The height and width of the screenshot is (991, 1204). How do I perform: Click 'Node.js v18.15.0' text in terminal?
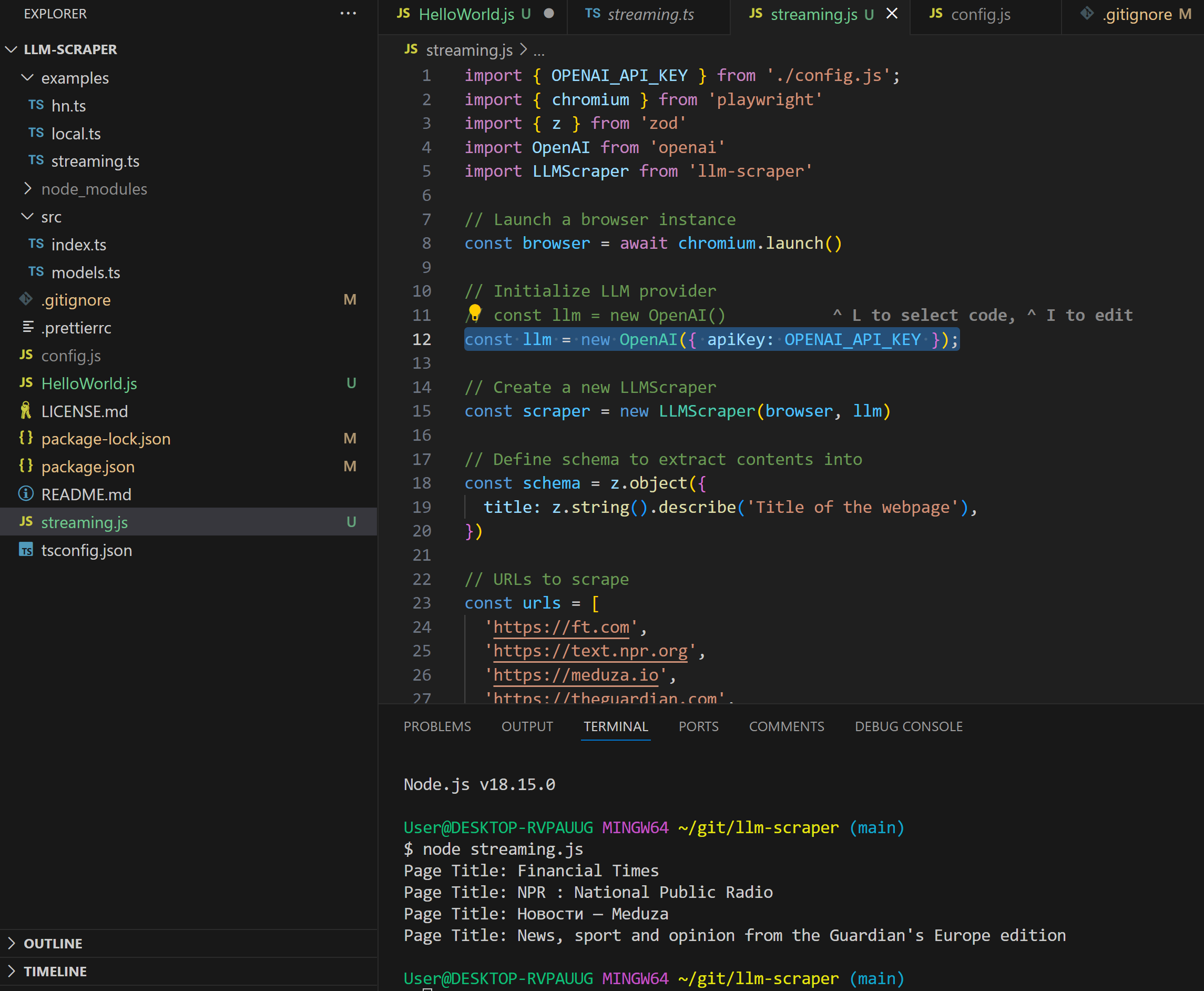pyautogui.click(x=479, y=784)
